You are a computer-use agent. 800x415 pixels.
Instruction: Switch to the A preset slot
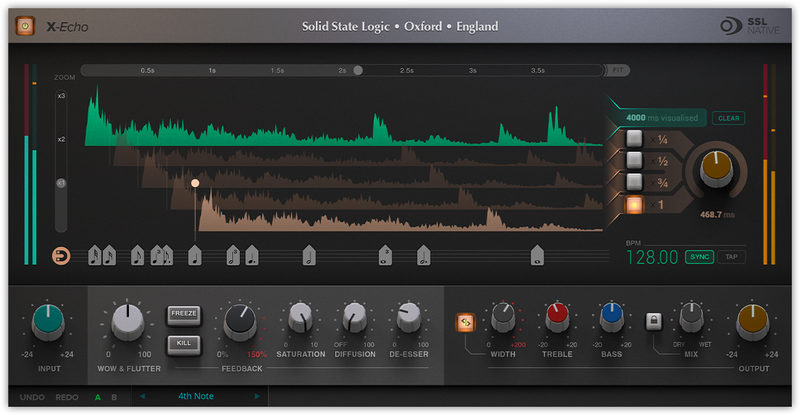pyautogui.click(x=97, y=397)
